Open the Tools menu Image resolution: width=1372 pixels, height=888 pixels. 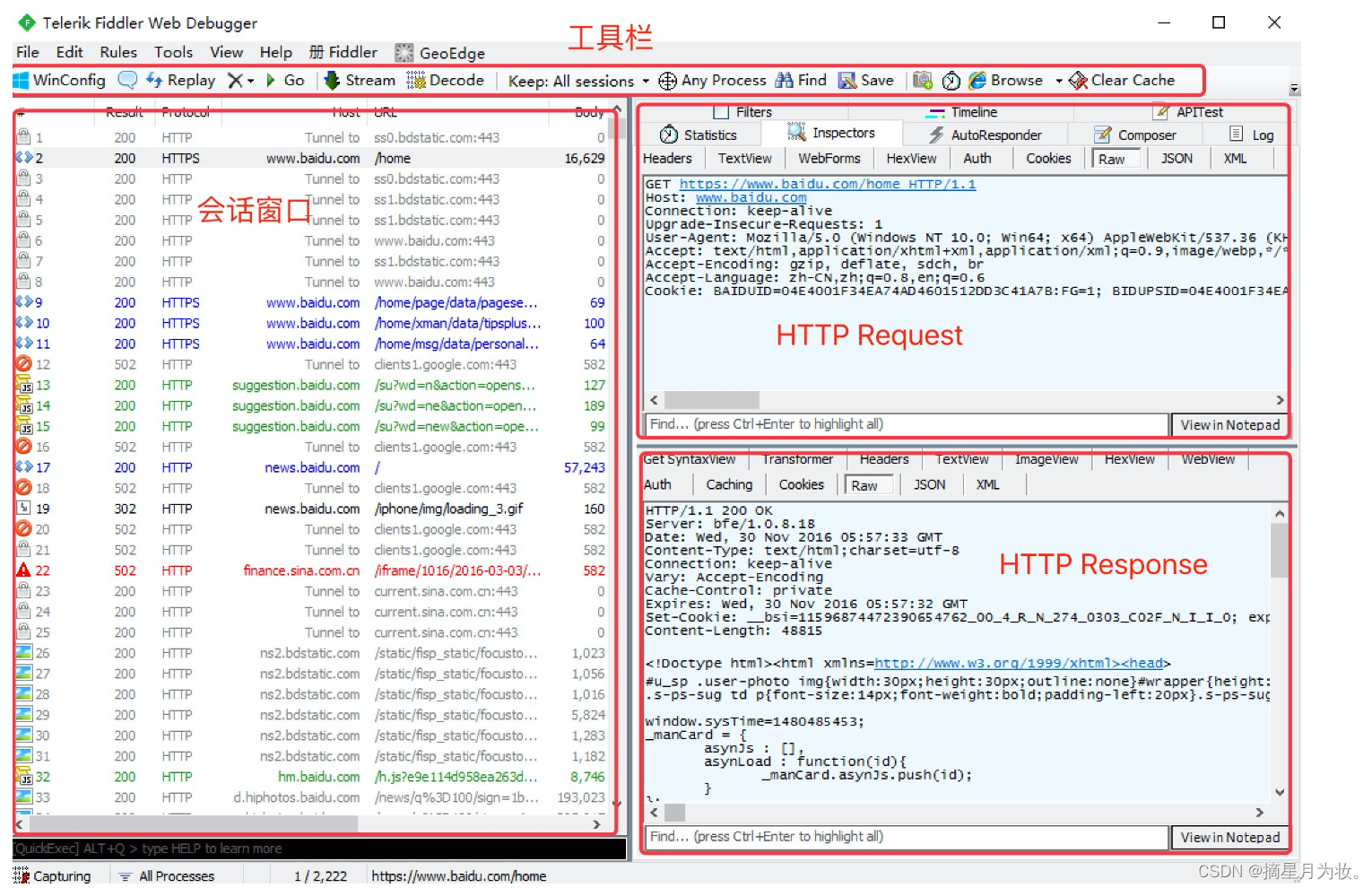click(173, 52)
